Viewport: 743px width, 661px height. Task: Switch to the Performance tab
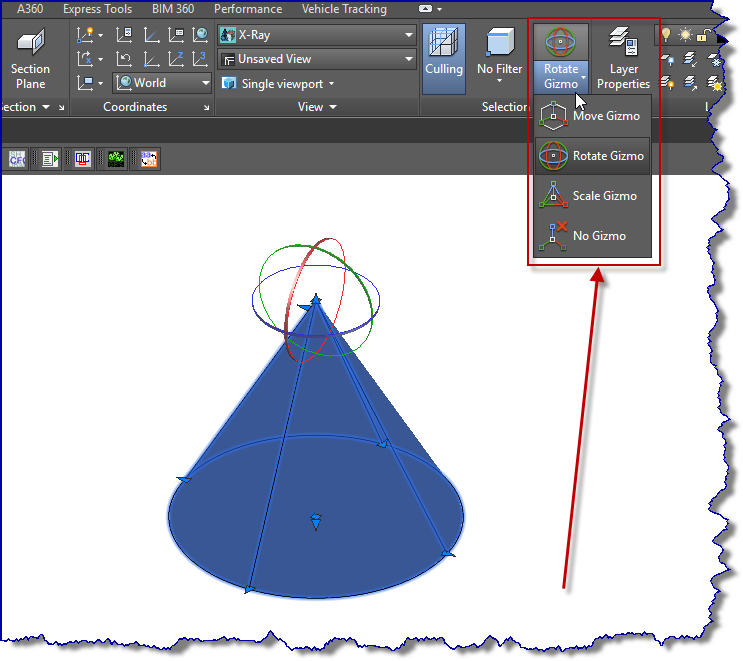[x=248, y=9]
